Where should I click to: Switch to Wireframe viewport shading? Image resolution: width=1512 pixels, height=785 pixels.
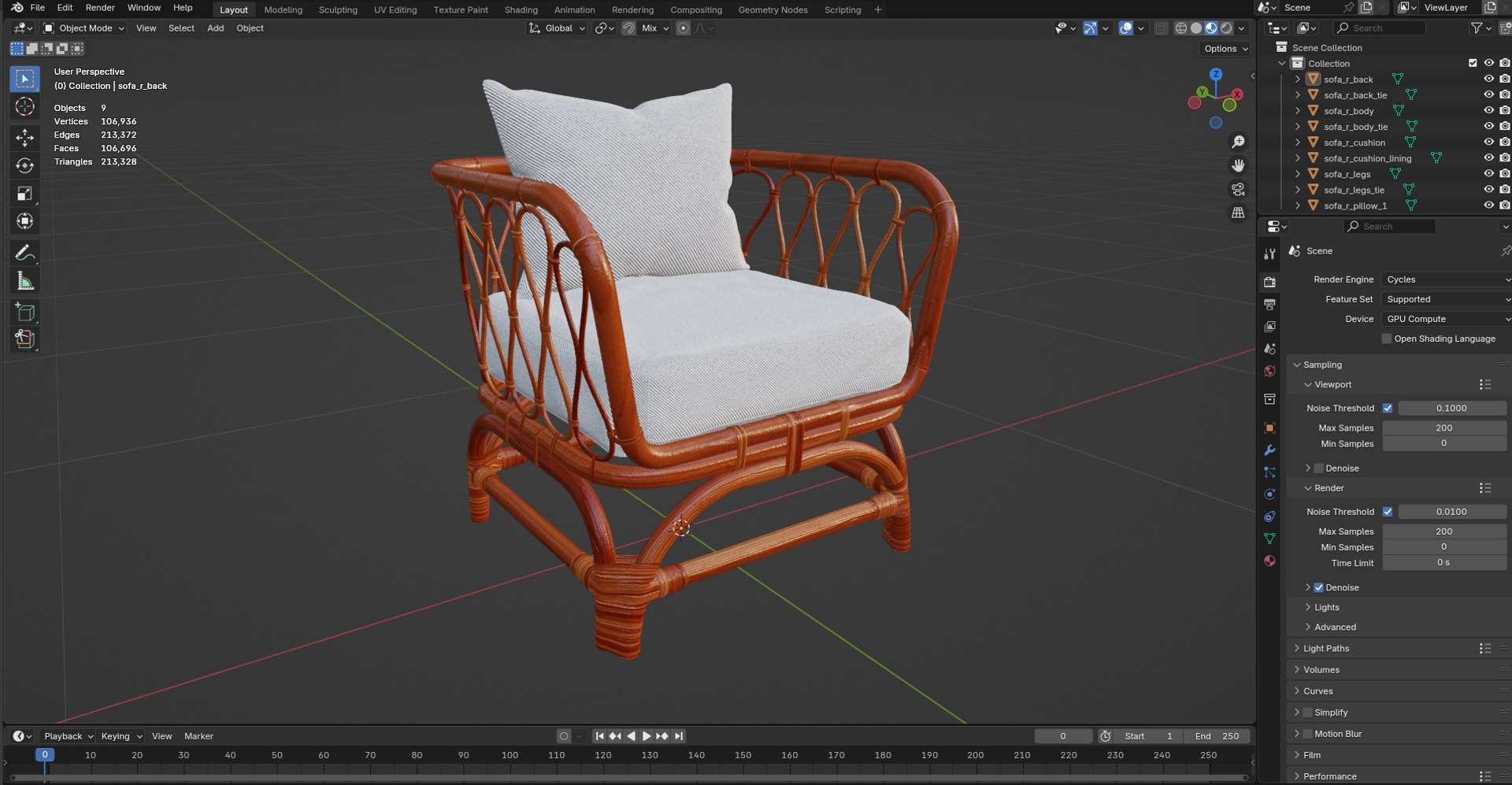point(1180,28)
